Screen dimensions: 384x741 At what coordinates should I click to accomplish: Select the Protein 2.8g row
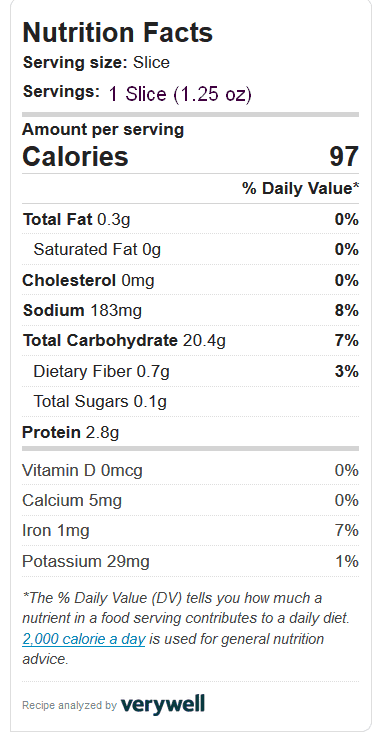(x=190, y=432)
